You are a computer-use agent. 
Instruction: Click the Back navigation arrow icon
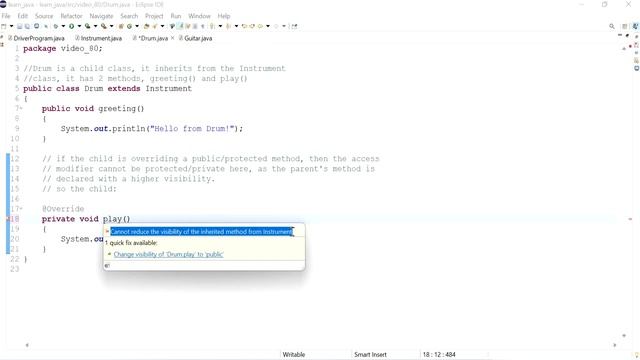coord(260,26)
